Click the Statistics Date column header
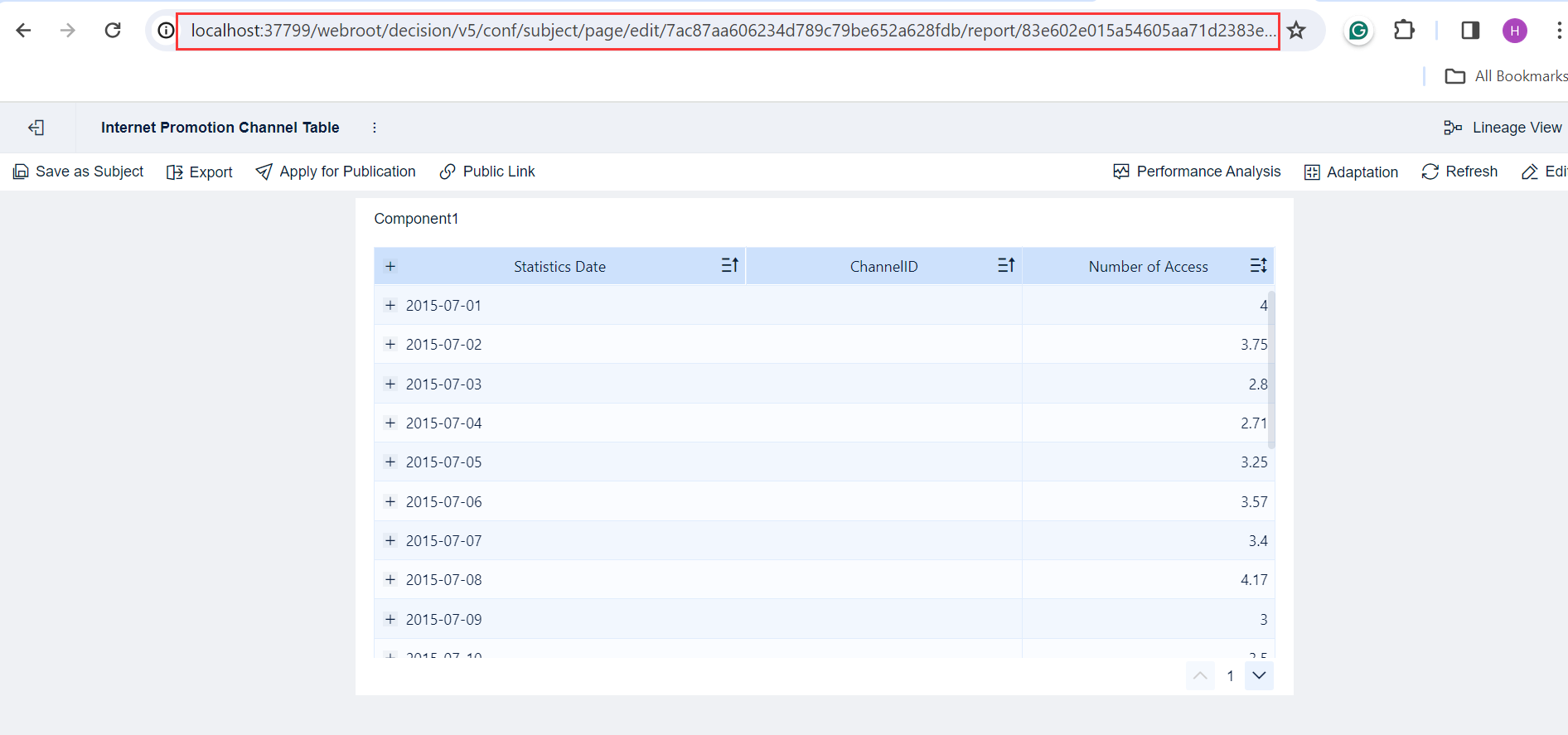1568x735 pixels. tap(559, 267)
